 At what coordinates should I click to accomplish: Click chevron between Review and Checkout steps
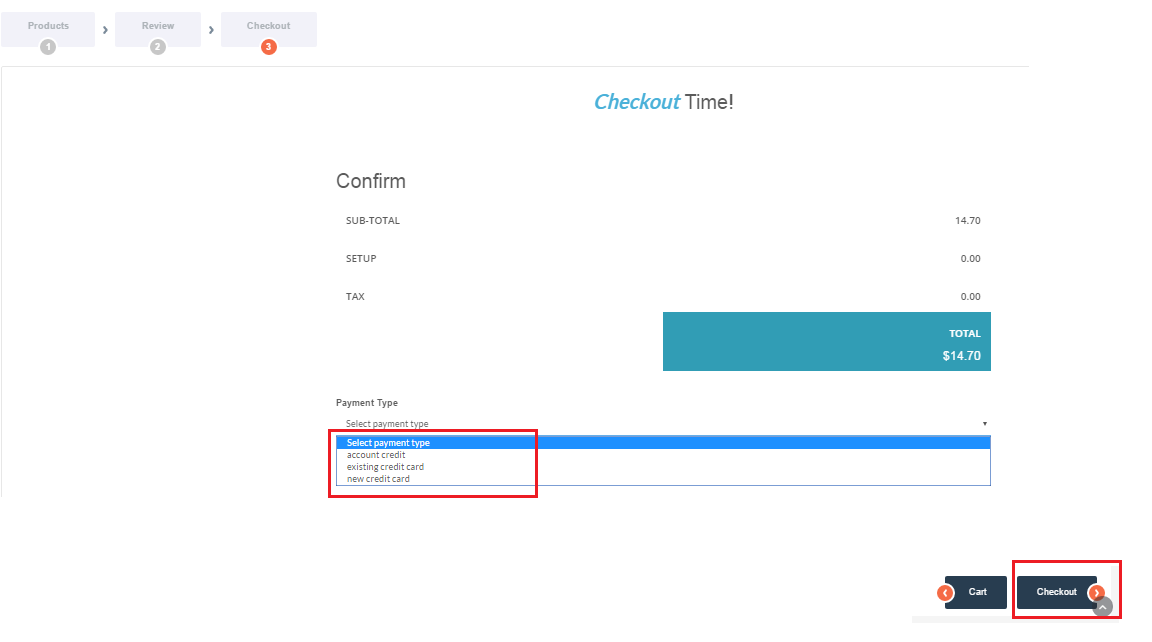tap(211, 30)
